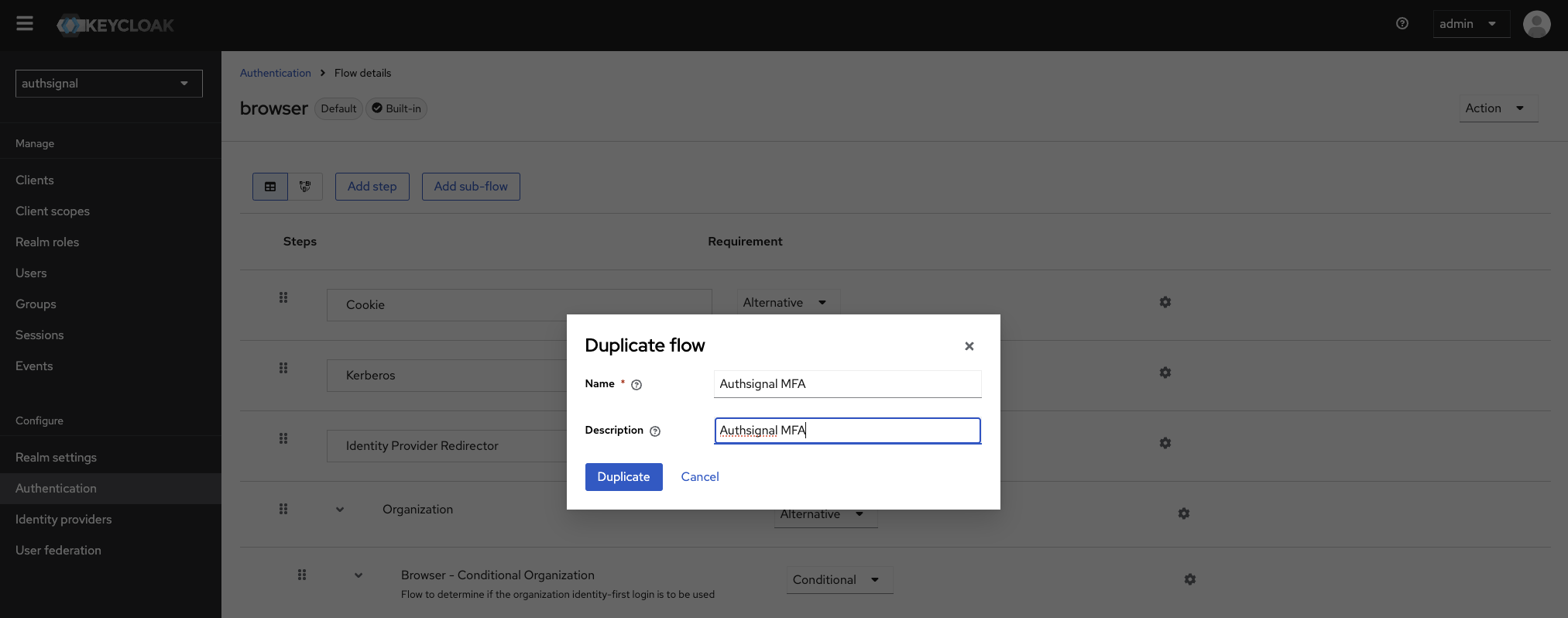Grab the drag handle for Identity Provider Redirector
1568x618 pixels.
coord(283,438)
